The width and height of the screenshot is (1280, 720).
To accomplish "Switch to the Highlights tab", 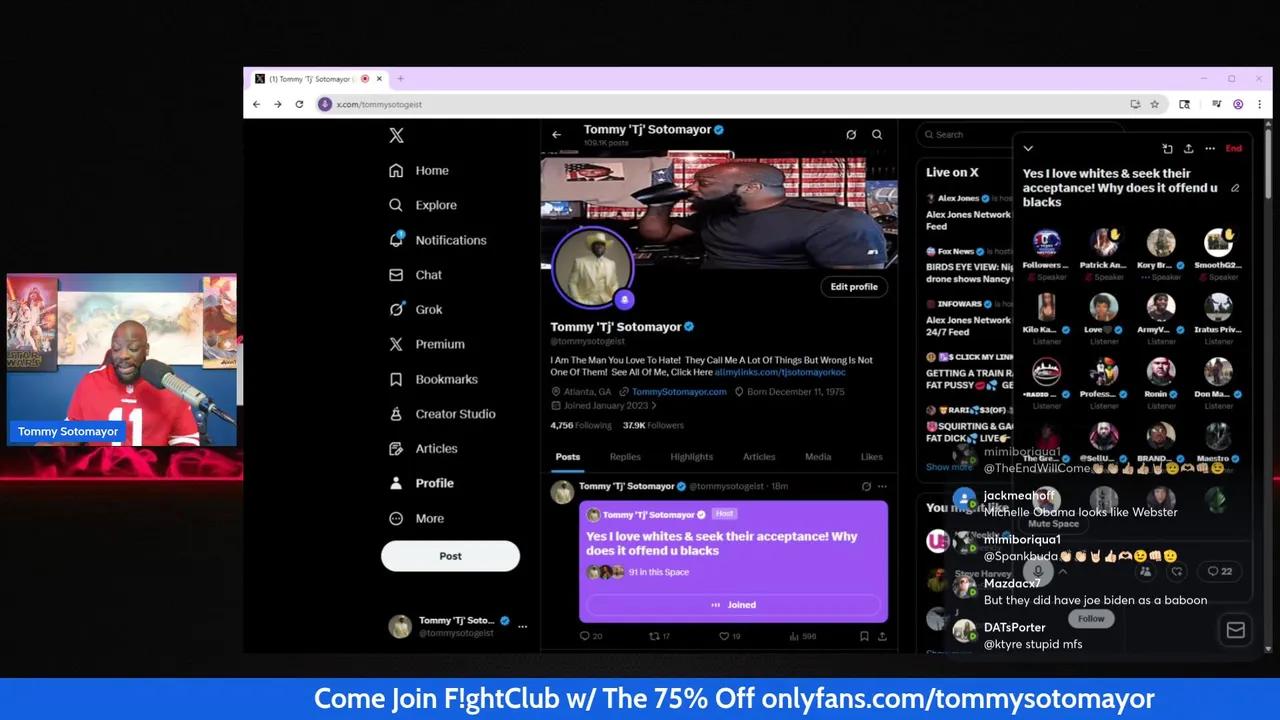I will [691, 457].
